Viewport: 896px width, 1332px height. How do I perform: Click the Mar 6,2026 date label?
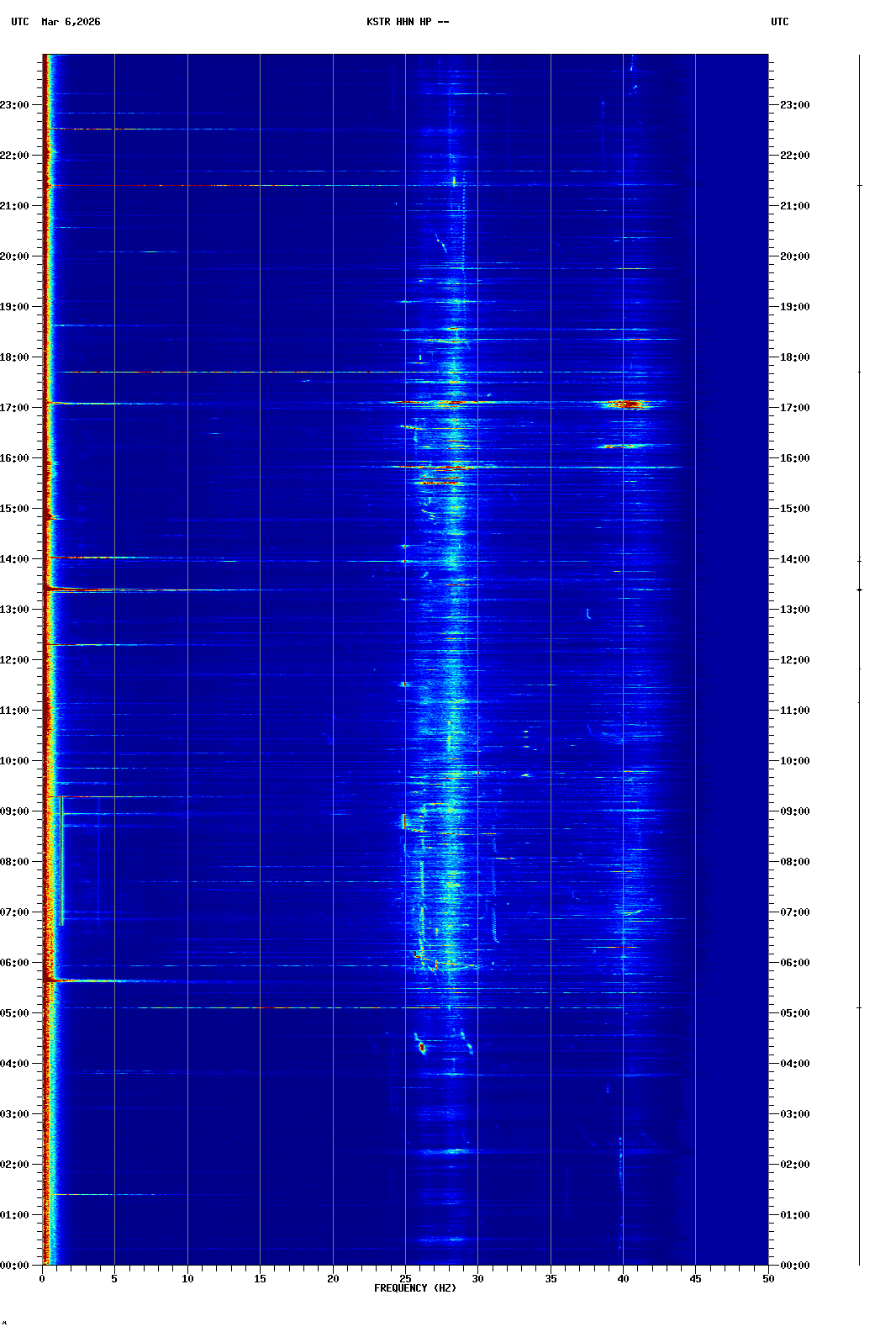(x=71, y=22)
